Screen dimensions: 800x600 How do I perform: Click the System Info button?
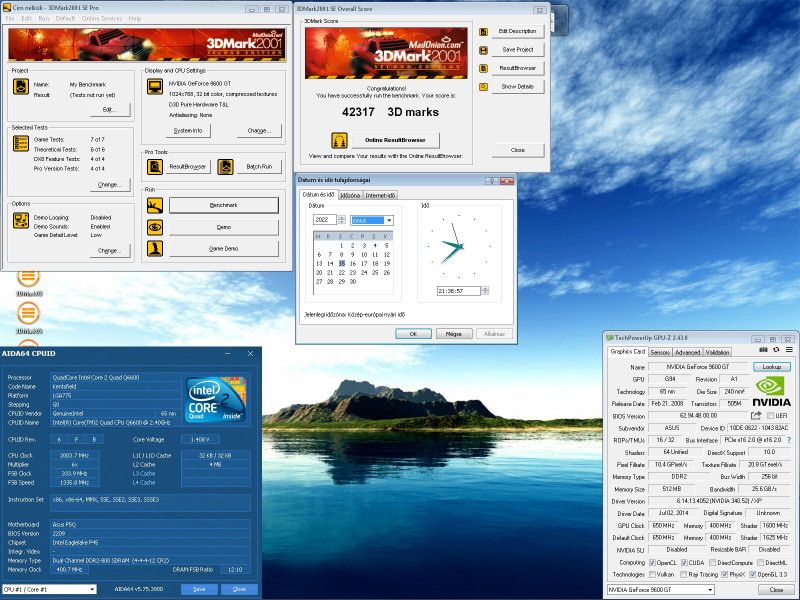click(x=188, y=131)
